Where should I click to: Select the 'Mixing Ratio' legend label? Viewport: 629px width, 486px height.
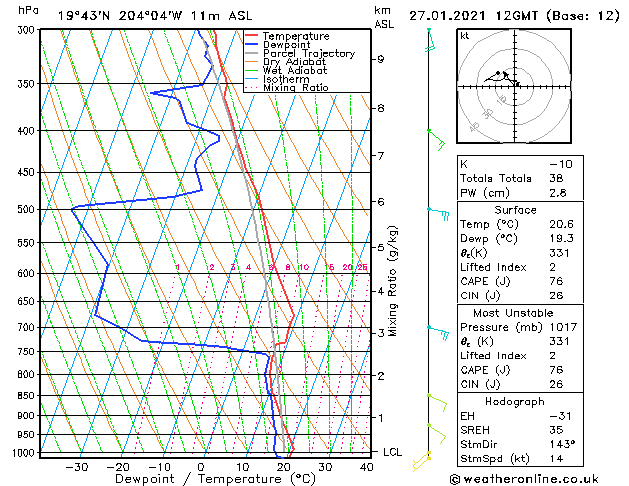click(296, 88)
